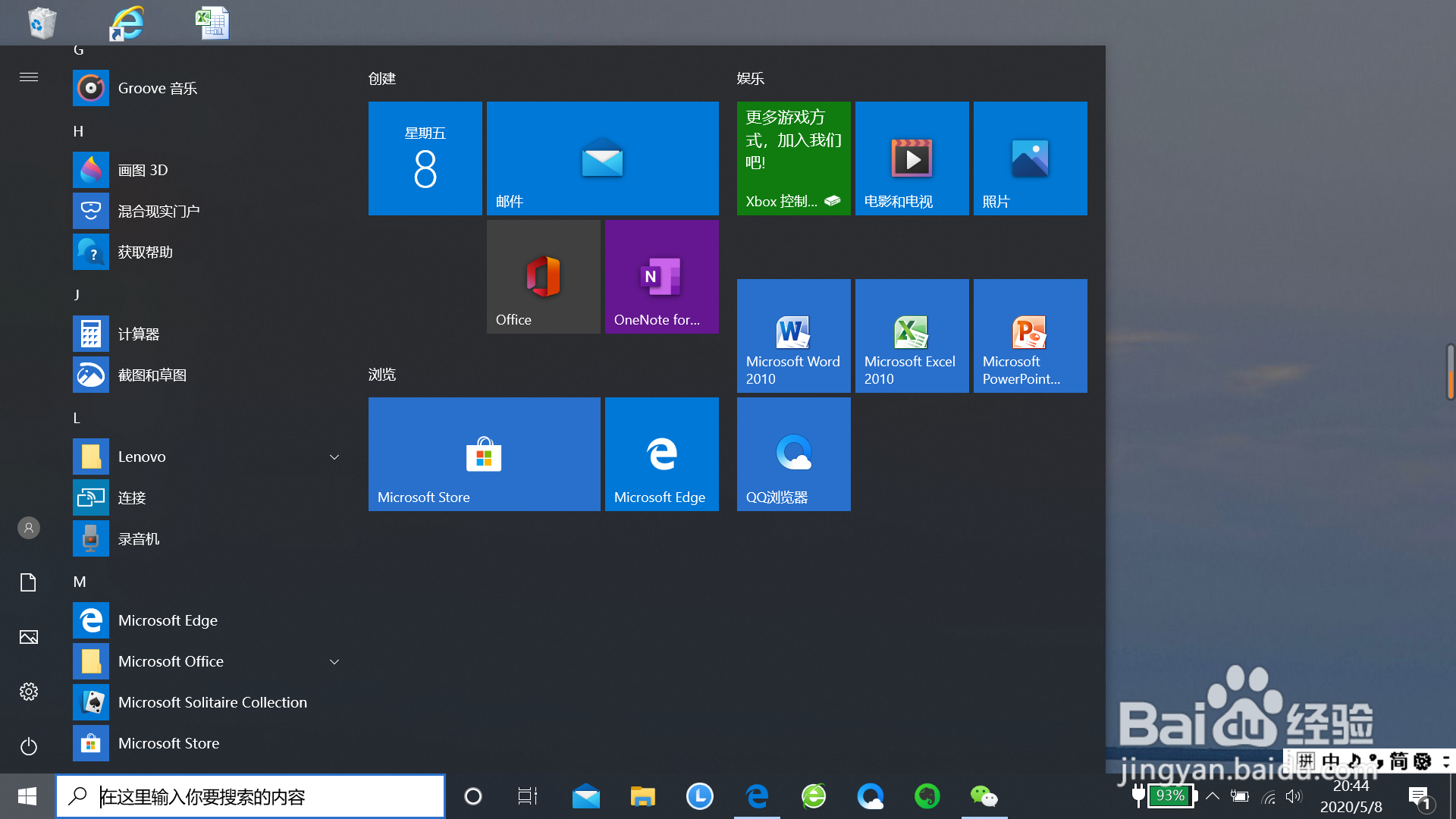Image resolution: width=1456 pixels, height=819 pixels.
Task: Open 截图和草图 snipping app
Action: pyautogui.click(x=152, y=375)
